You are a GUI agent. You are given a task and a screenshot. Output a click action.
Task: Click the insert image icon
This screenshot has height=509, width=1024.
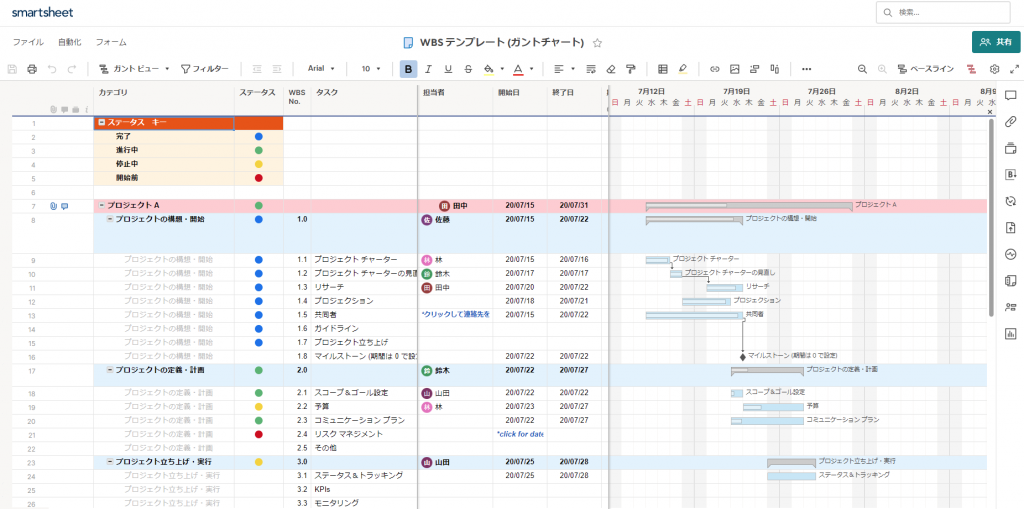pyautogui.click(x=735, y=69)
